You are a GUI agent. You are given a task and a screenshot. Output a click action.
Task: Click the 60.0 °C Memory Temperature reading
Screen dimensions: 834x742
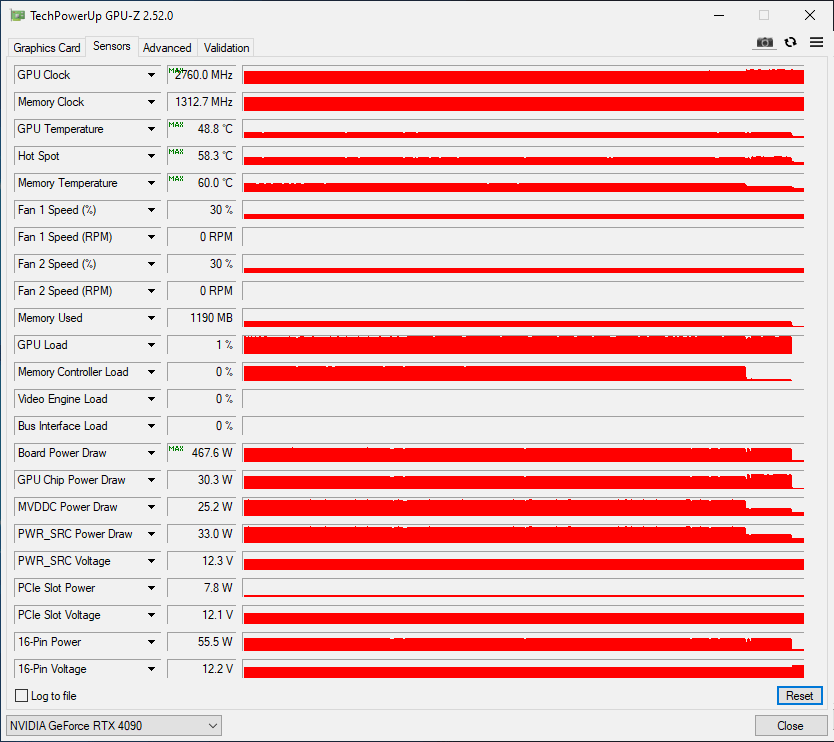point(202,183)
